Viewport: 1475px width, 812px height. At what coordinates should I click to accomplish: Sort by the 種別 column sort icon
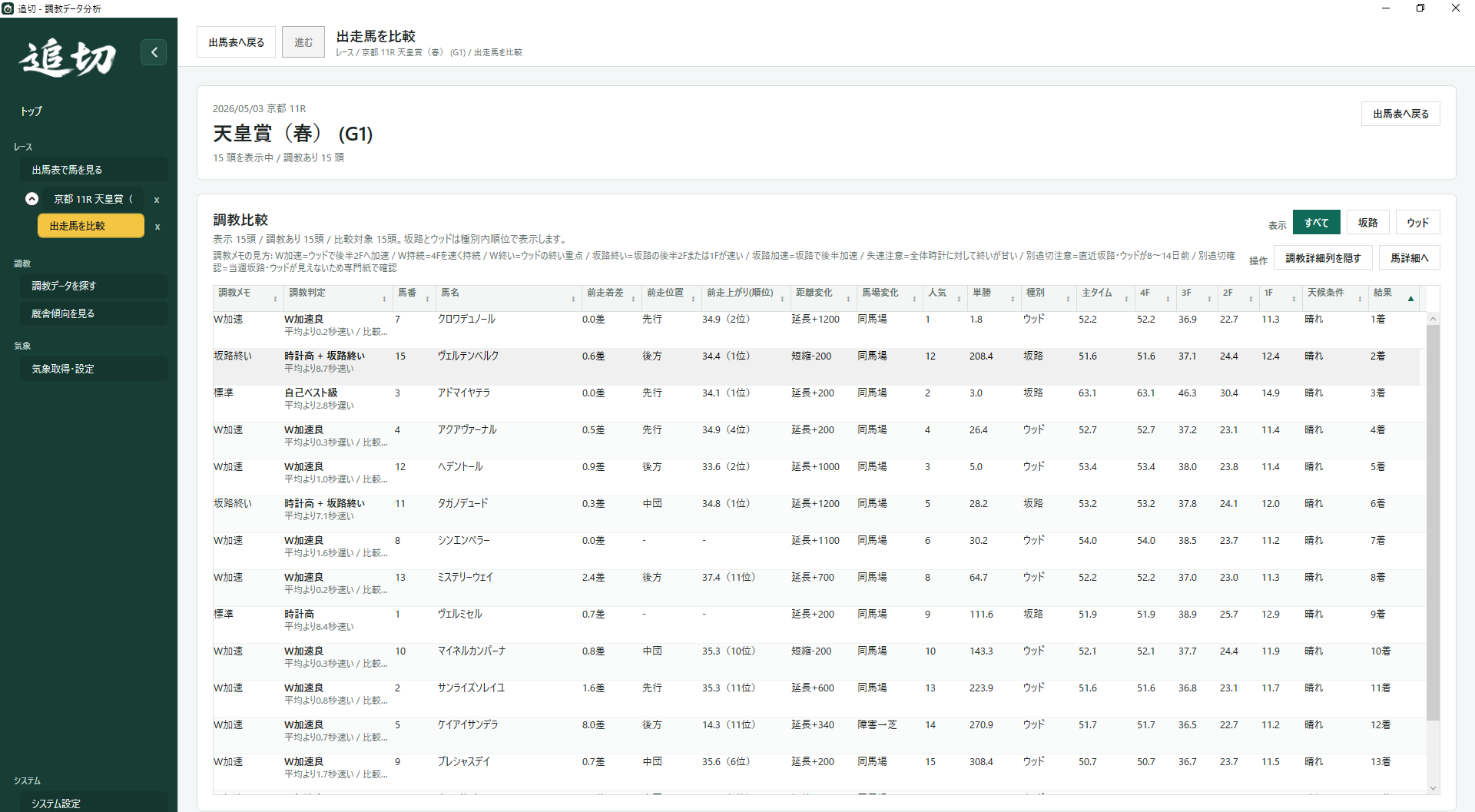point(1068,299)
